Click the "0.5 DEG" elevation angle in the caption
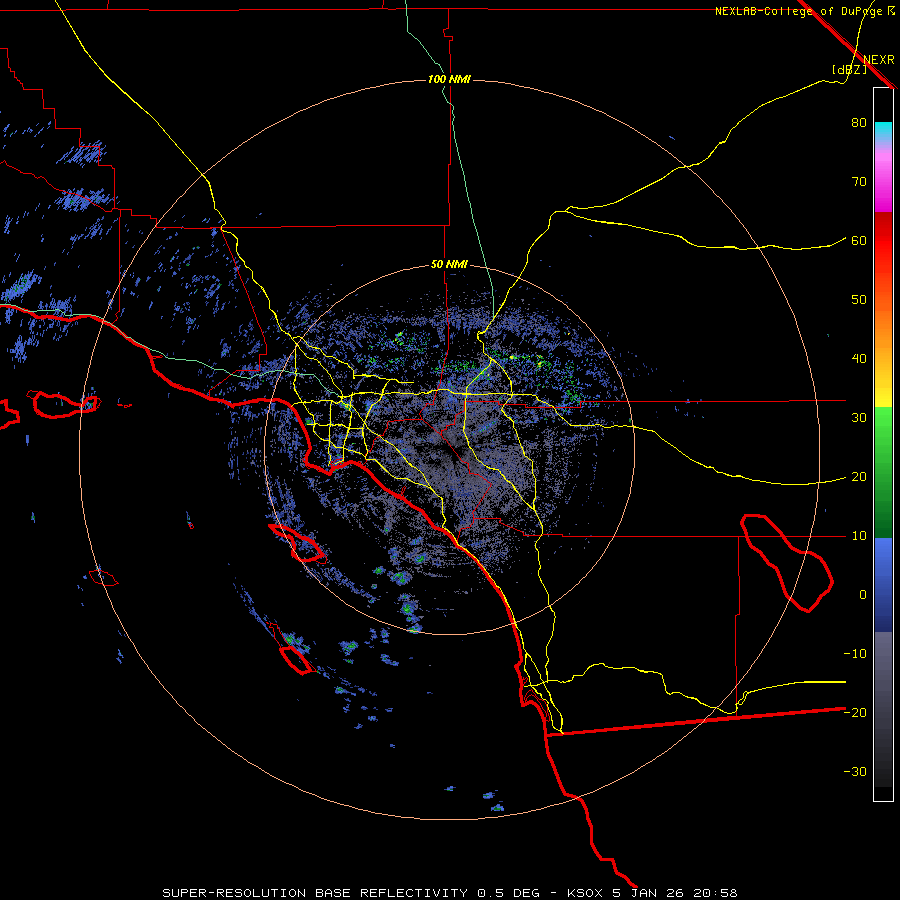This screenshot has height=900, width=900. coord(508,893)
